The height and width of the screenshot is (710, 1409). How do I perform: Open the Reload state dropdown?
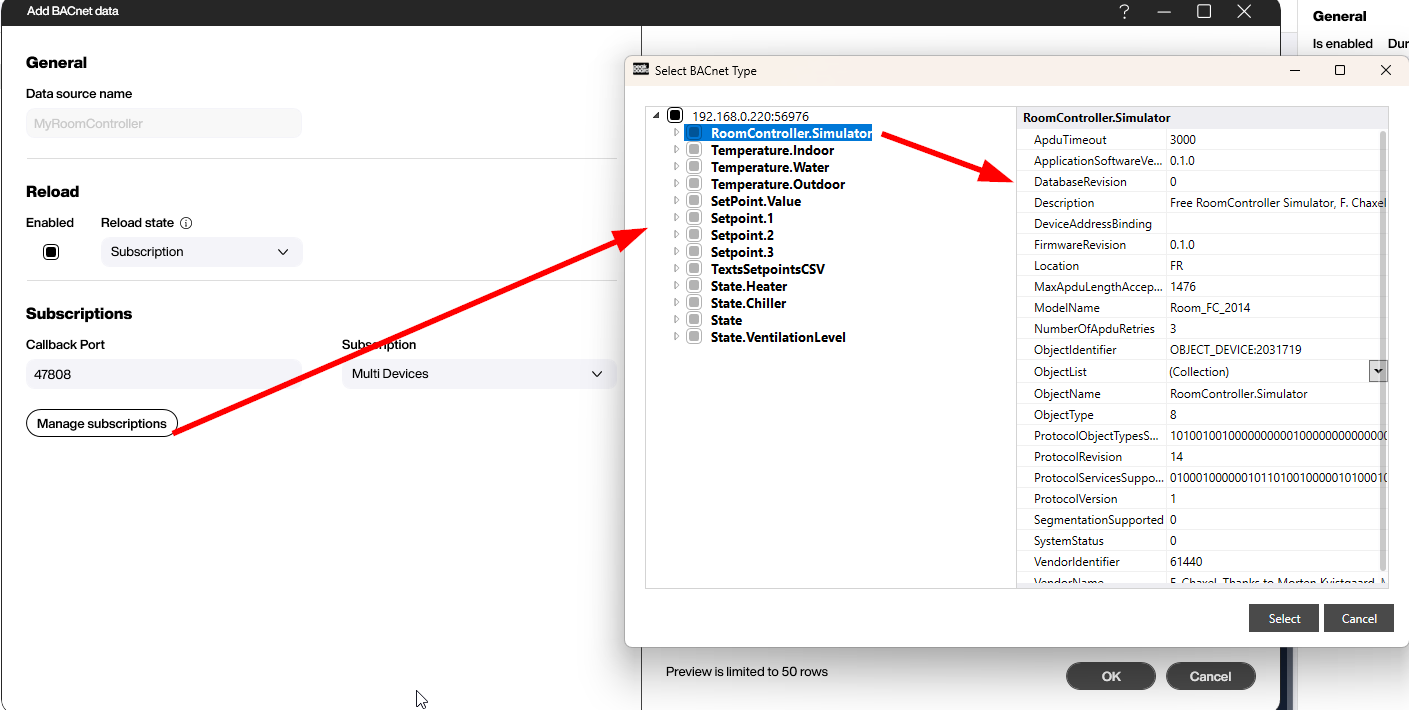click(200, 251)
